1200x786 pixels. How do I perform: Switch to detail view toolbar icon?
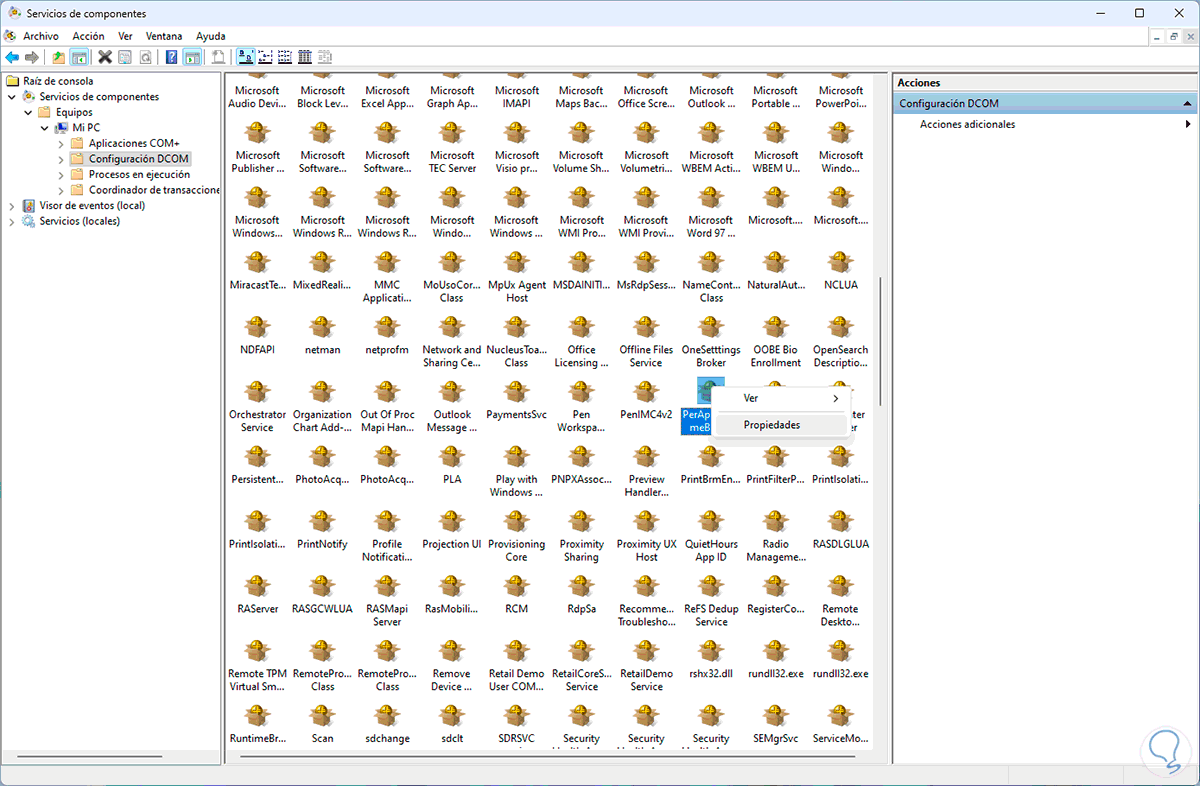point(305,57)
